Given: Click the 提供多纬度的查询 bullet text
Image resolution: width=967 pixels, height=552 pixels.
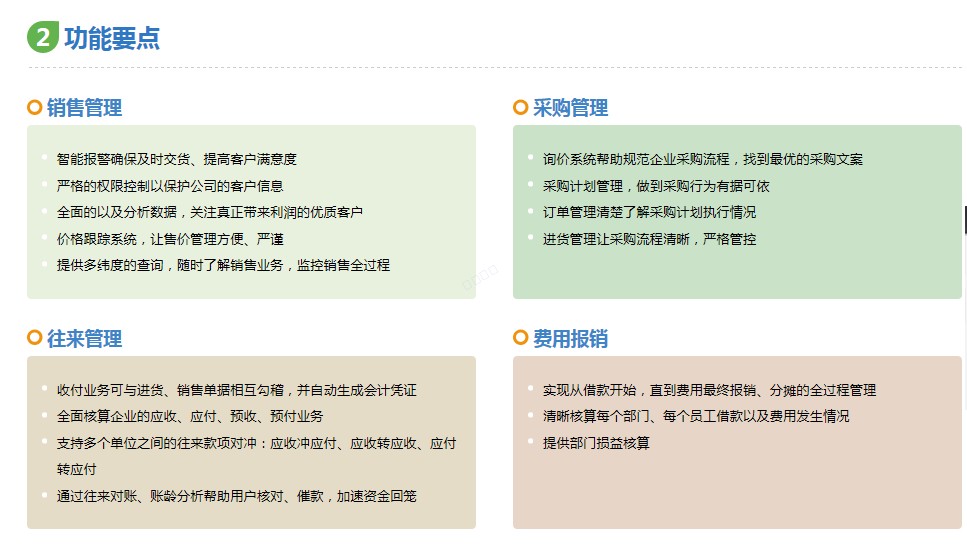Looking at the screenshot, I should 223,265.
